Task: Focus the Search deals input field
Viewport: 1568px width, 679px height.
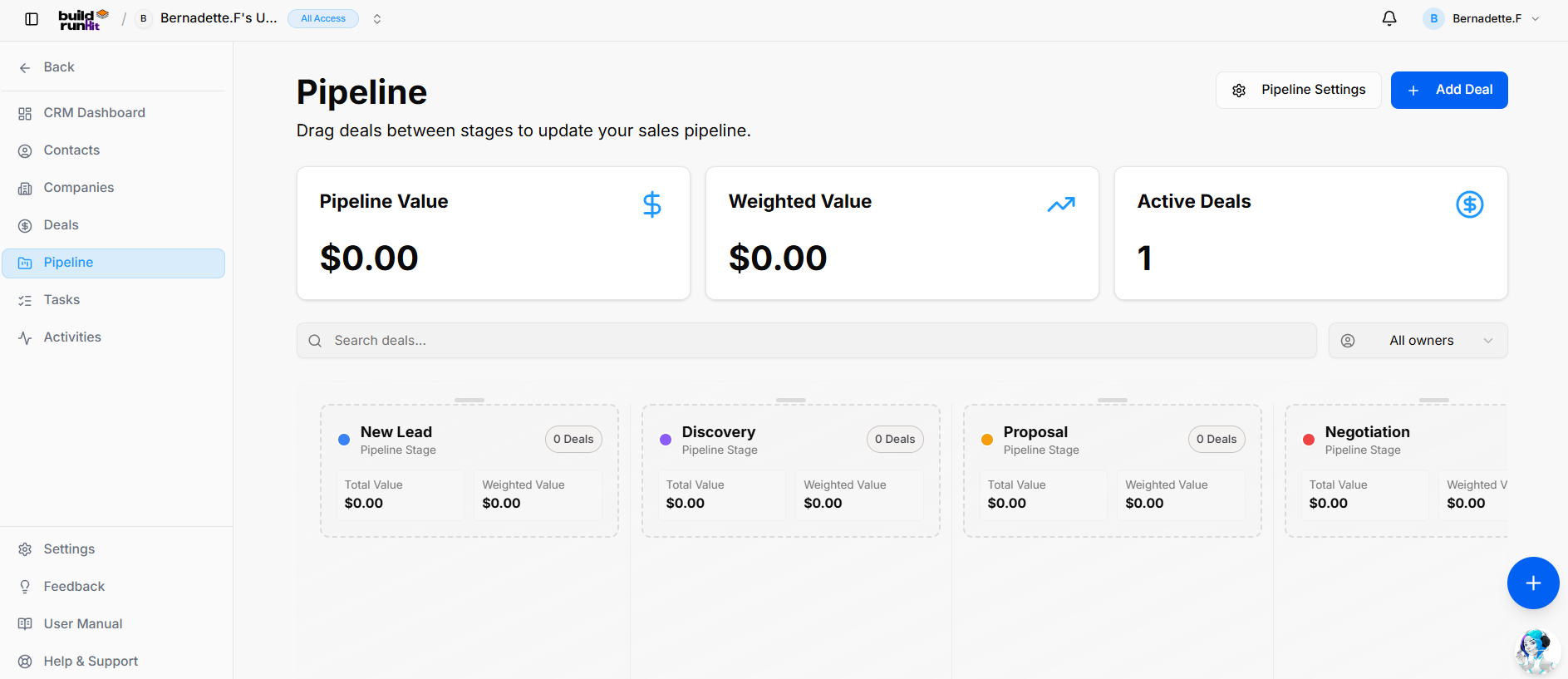Action: (x=806, y=341)
